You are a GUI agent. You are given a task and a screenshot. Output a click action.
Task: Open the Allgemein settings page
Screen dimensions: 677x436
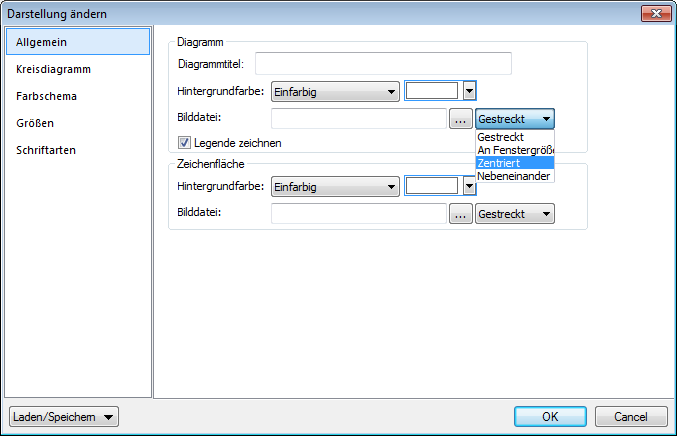pos(78,42)
